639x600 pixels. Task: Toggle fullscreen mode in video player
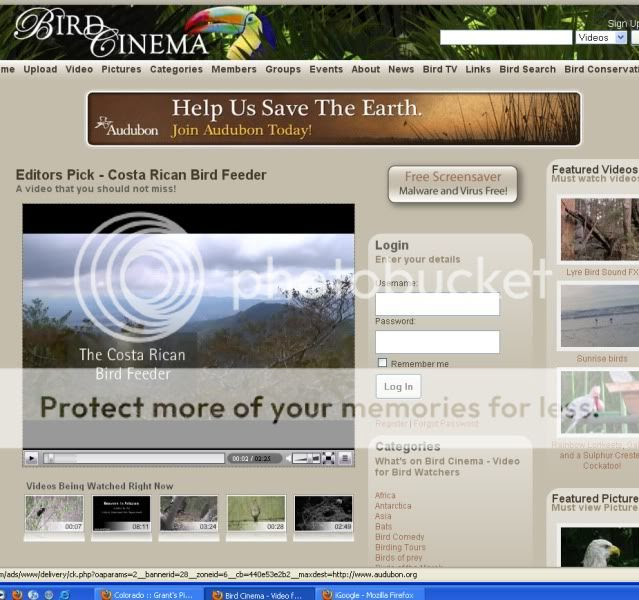(328, 459)
